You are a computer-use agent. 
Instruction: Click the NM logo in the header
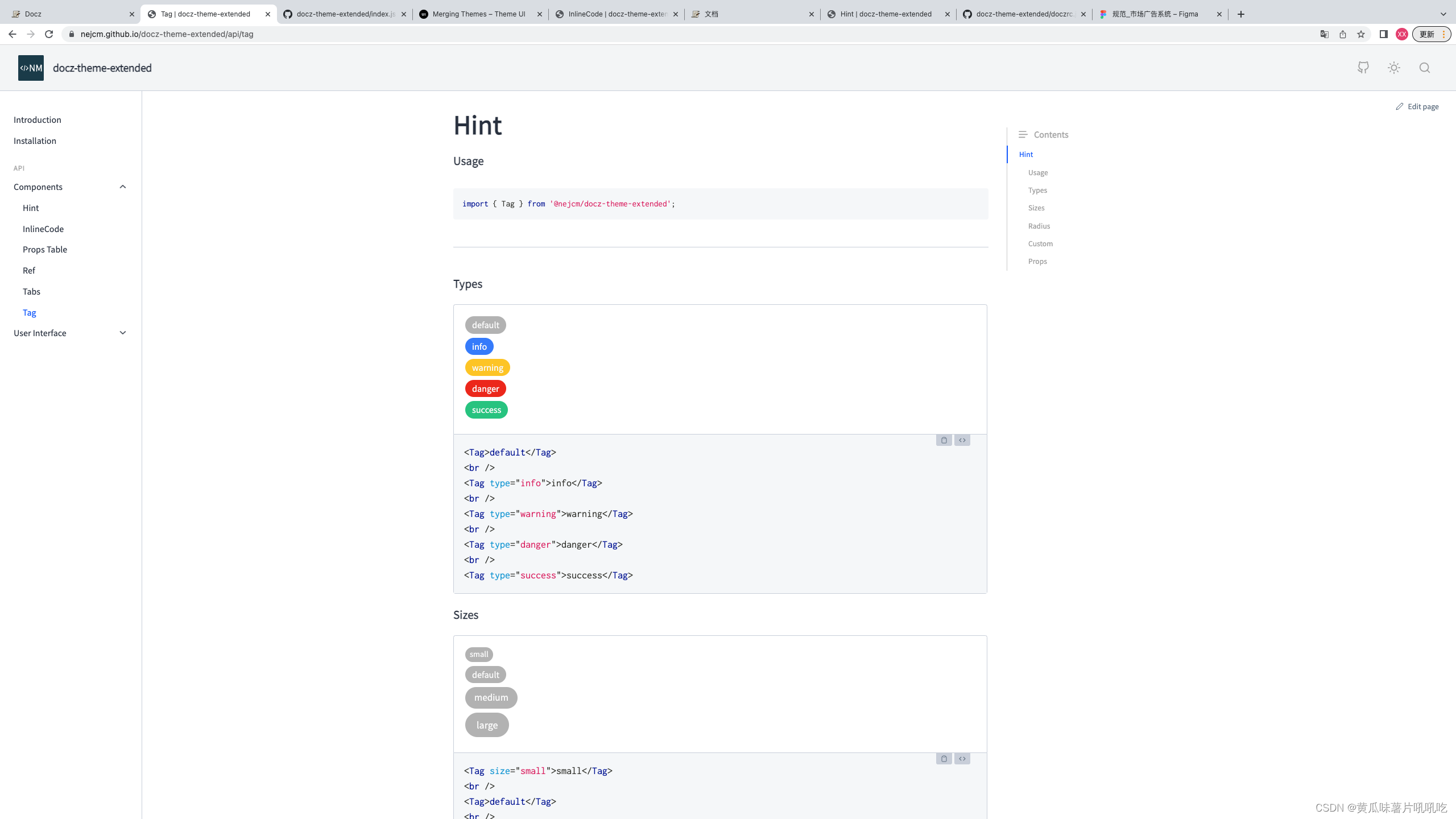[x=31, y=68]
